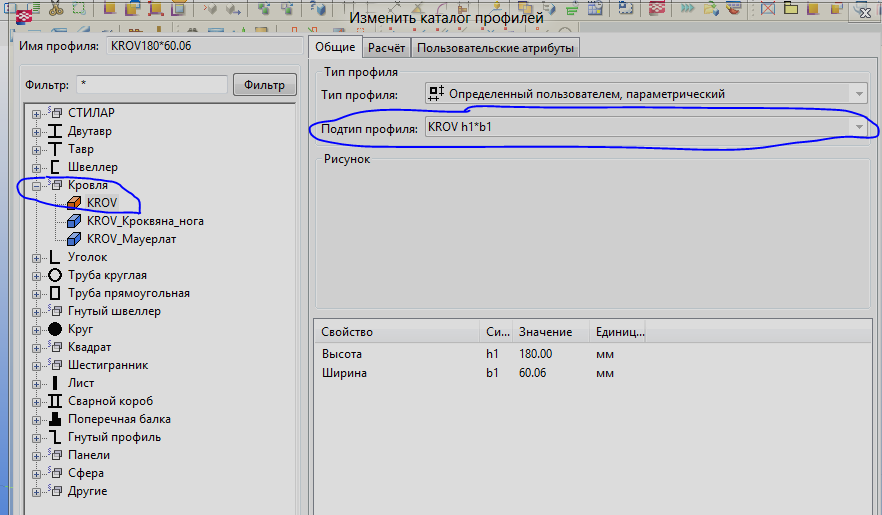Select the welded box icon of Сварной короб
This screenshot has width=882, height=515.
pyautogui.click(x=55, y=401)
